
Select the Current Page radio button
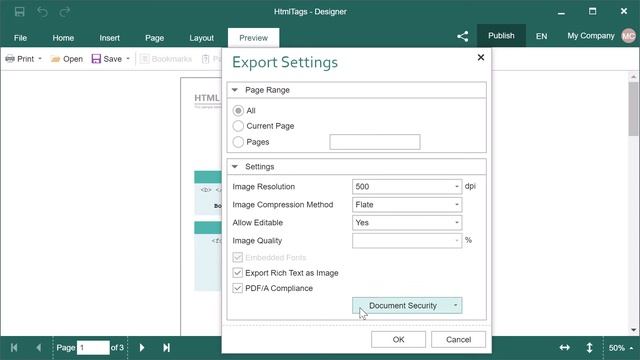pyautogui.click(x=238, y=126)
